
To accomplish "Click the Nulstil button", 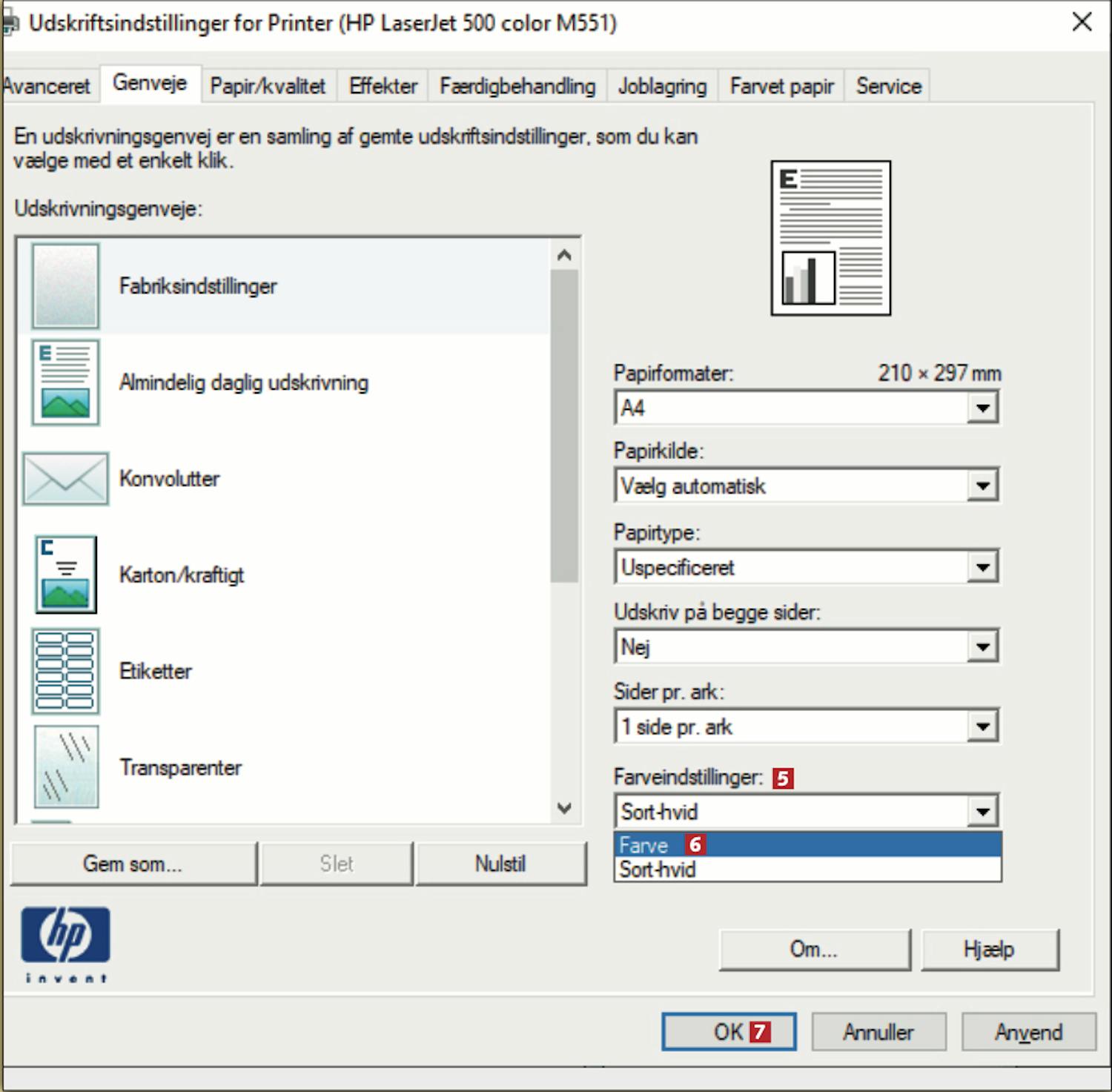I will (x=500, y=864).
